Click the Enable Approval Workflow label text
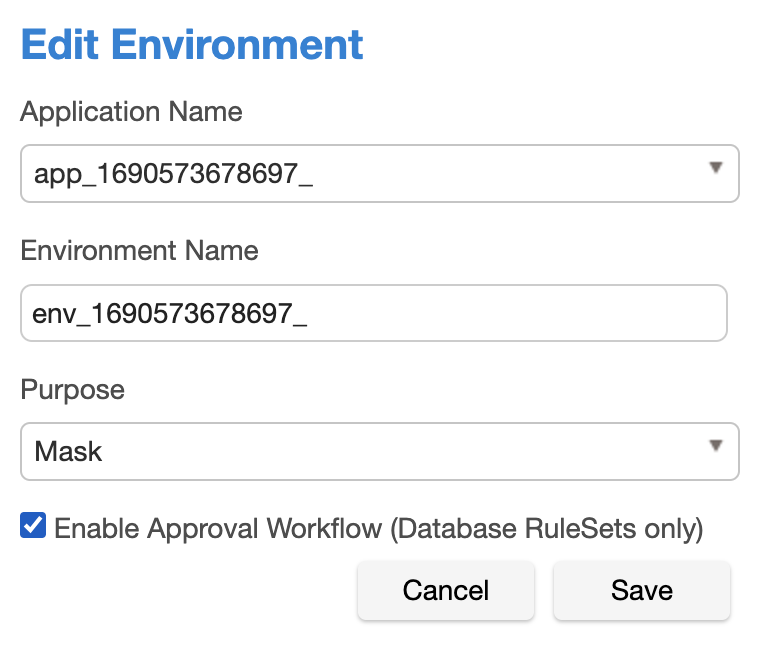 click(x=218, y=528)
